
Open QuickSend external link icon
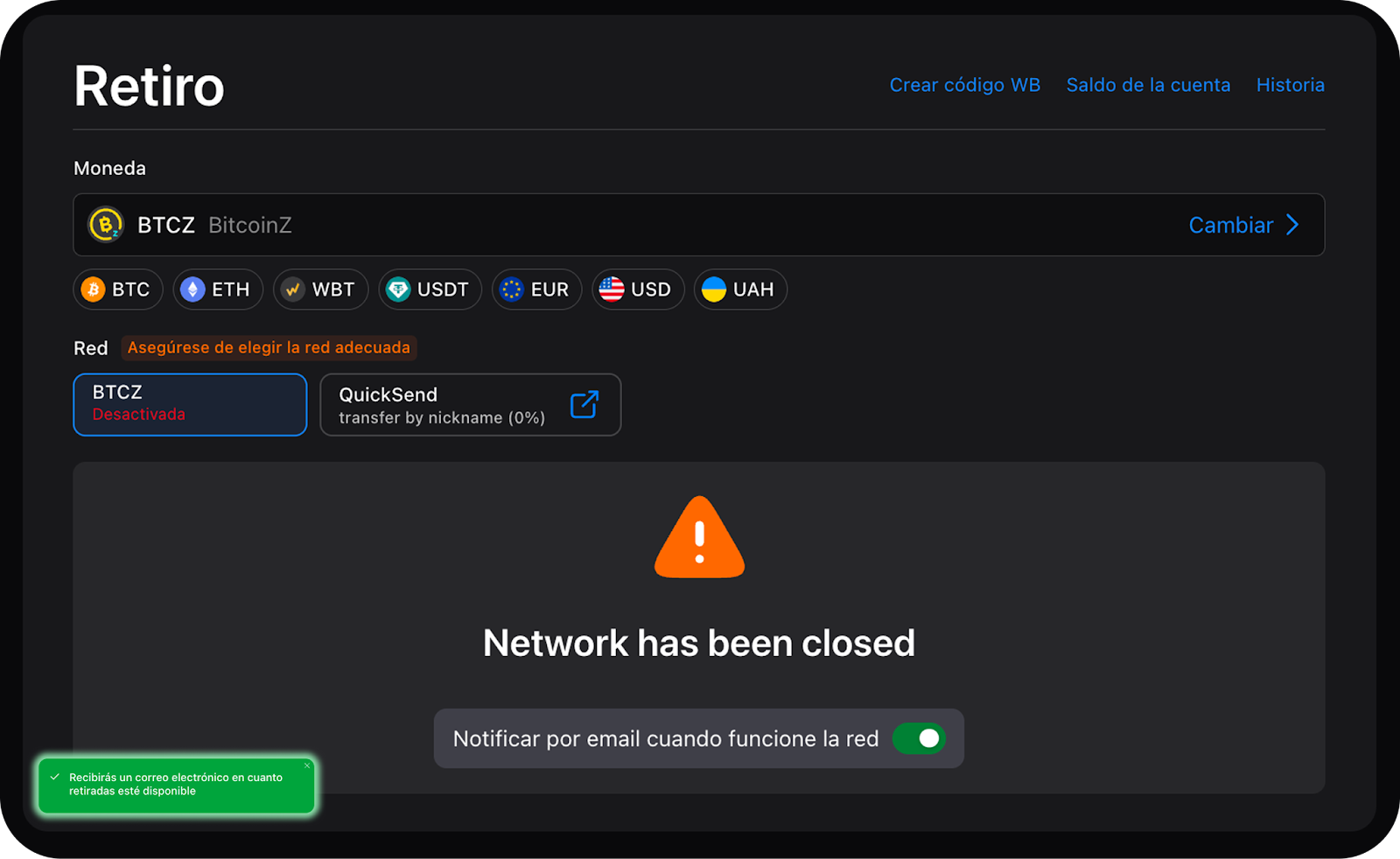pos(584,405)
